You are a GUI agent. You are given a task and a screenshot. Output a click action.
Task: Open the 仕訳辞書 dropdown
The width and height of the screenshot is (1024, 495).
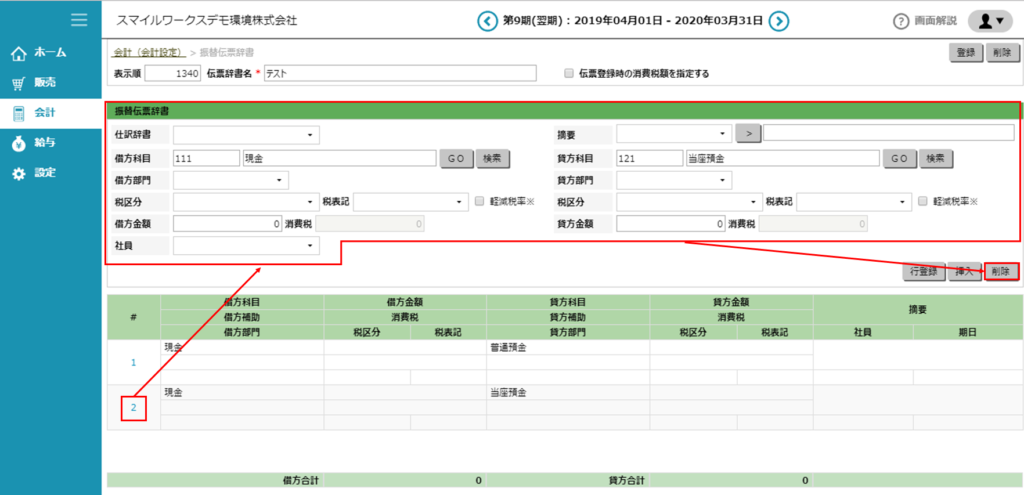(246, 135)
